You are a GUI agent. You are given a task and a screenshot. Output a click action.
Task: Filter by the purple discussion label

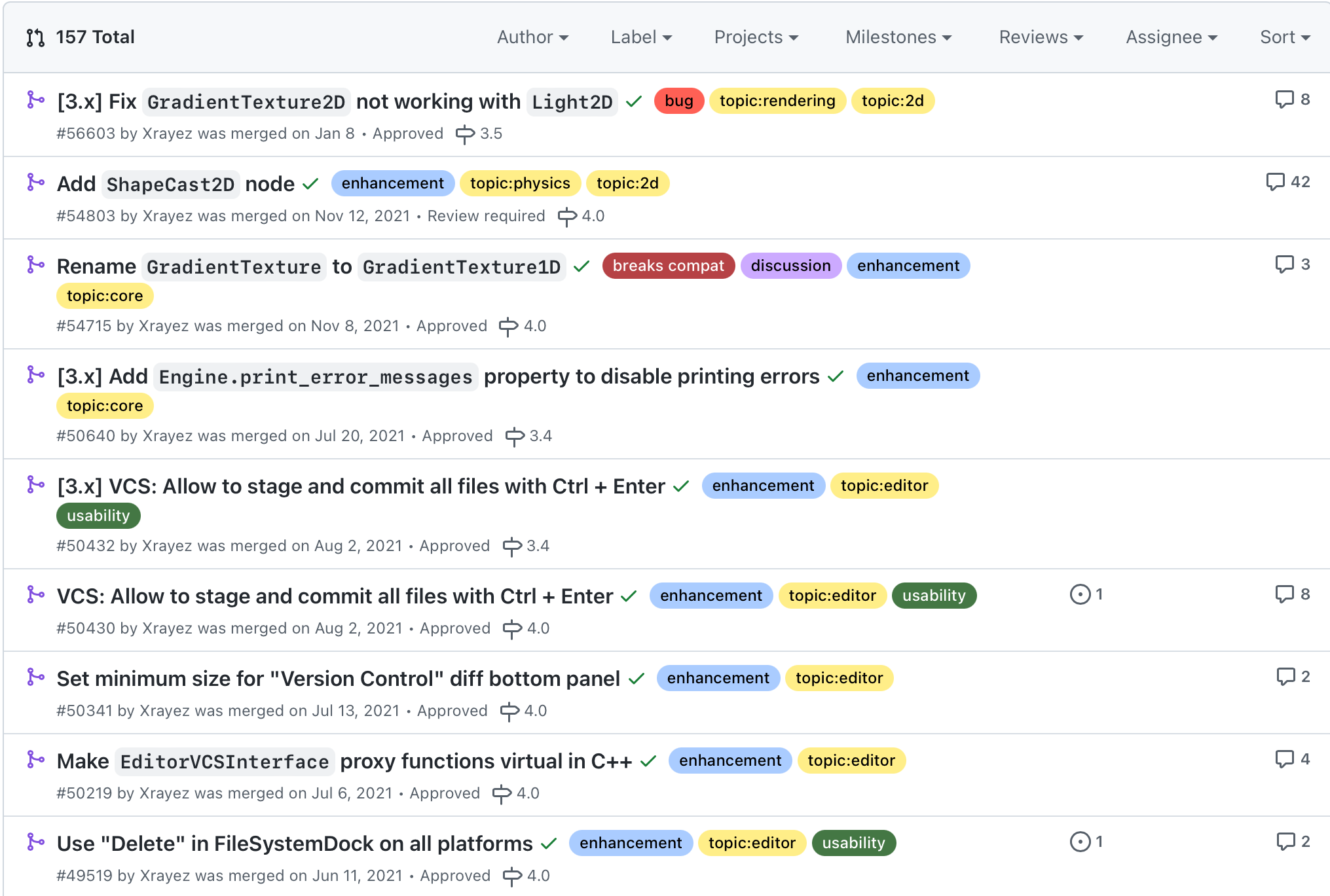tap(790, 266)
